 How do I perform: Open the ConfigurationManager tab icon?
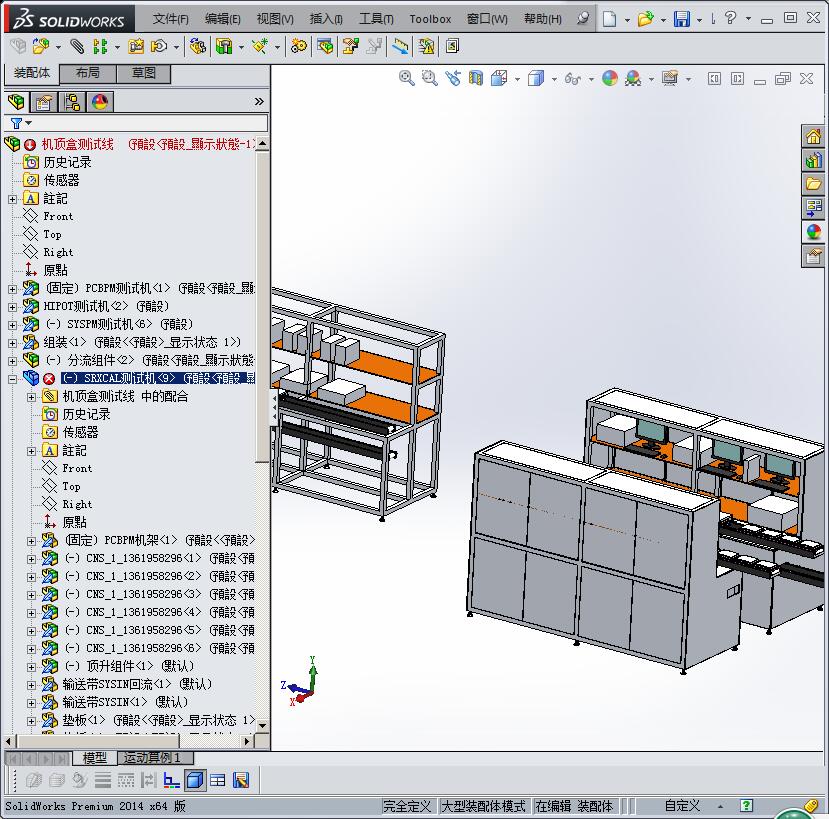coord(72,102)
